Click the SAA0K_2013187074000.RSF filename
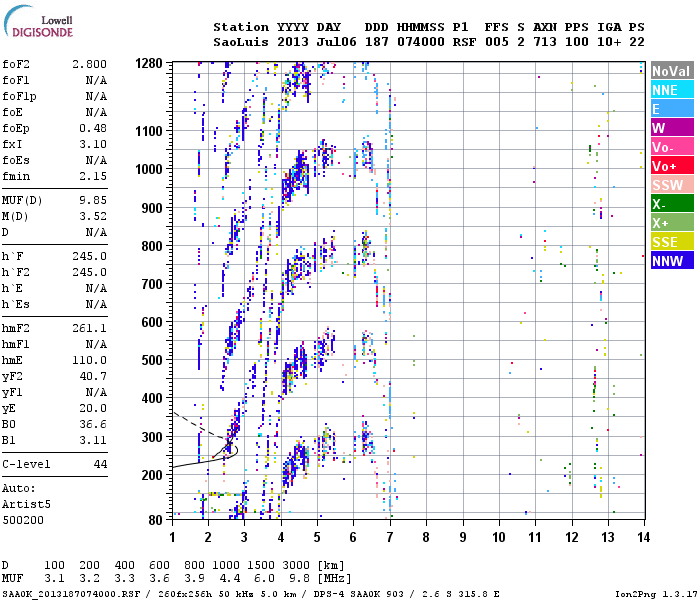 click(71, 594)
